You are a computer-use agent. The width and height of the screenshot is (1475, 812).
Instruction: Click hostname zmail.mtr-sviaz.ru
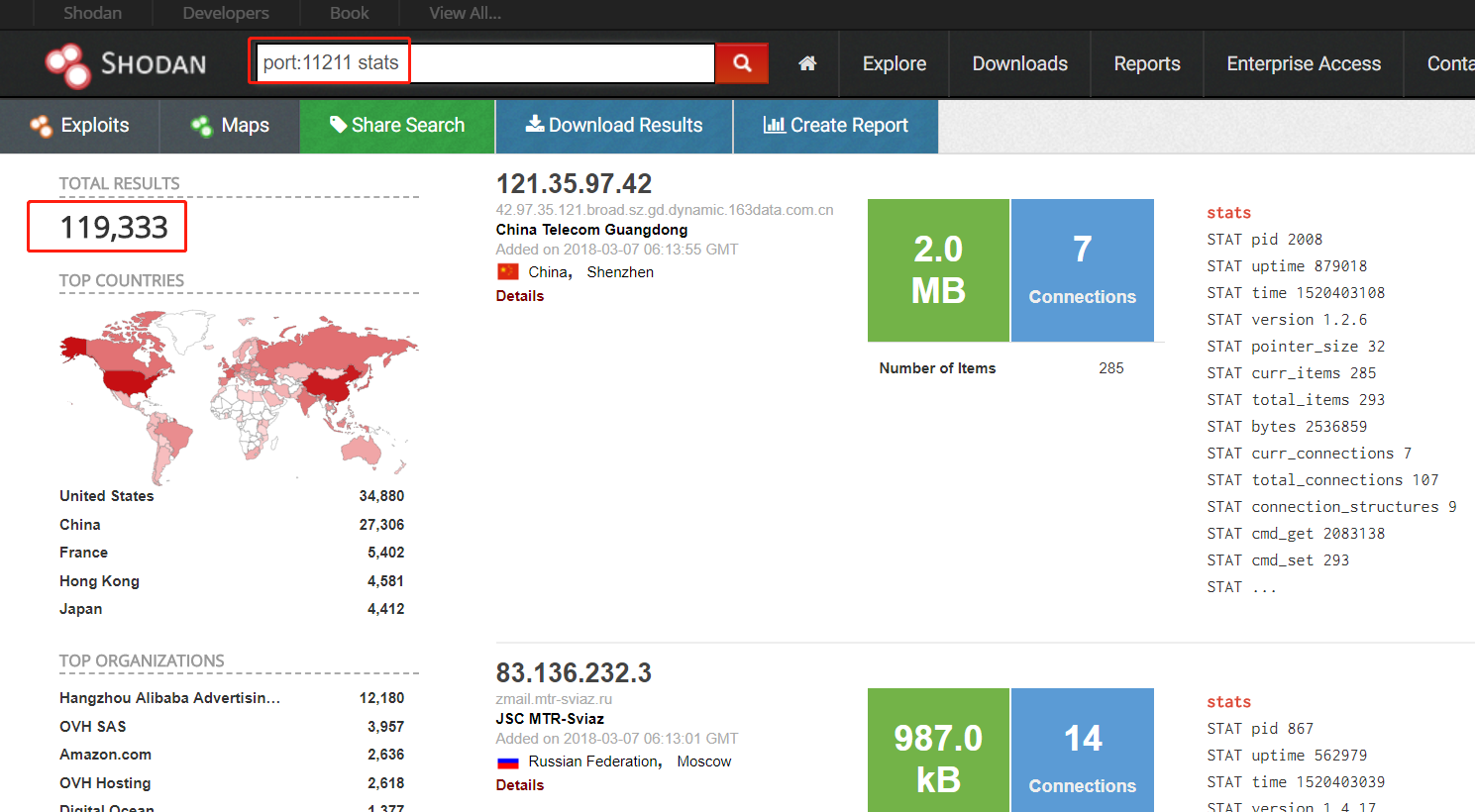[554, 699]
